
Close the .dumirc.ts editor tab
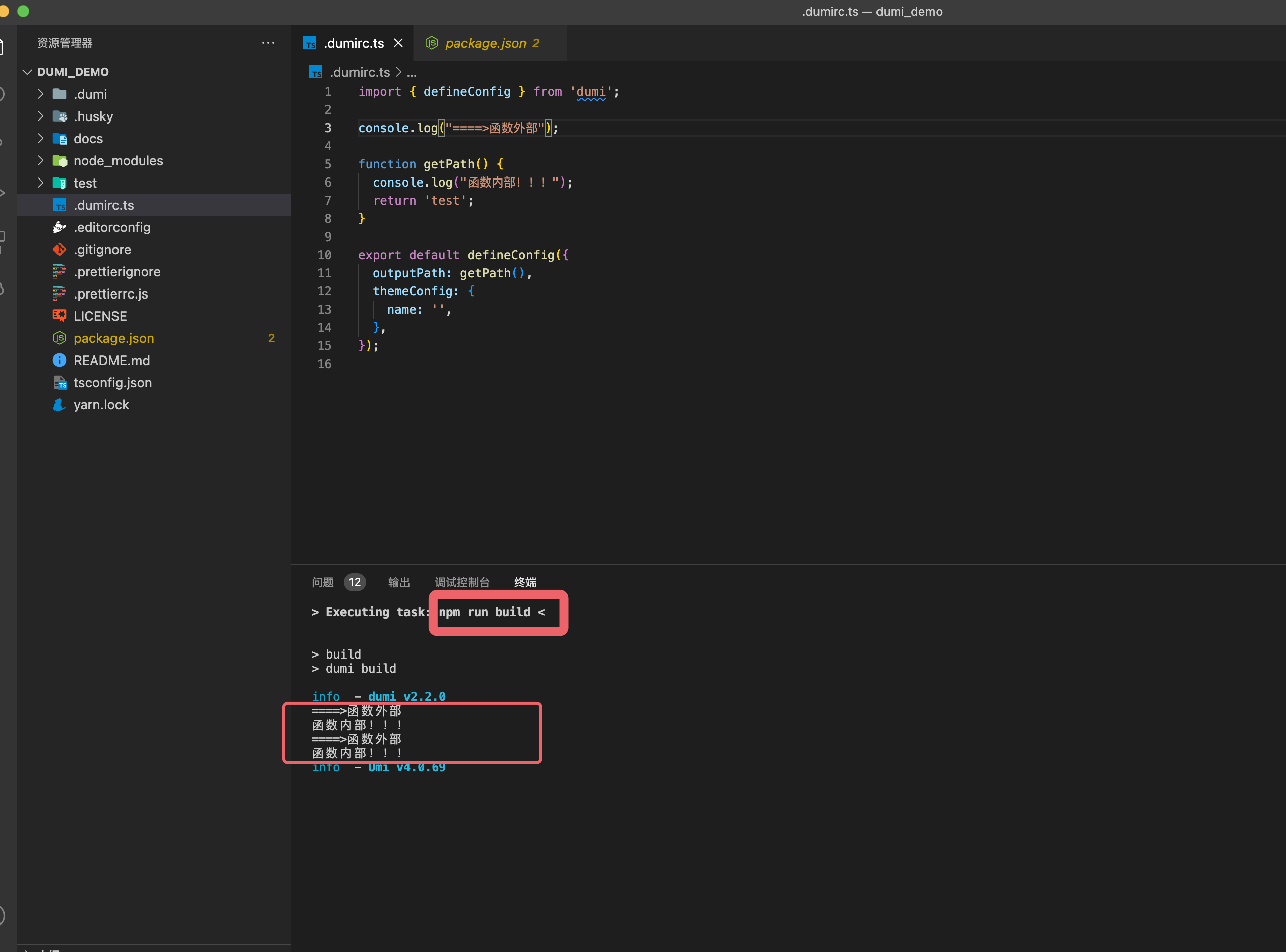point(398,43)
